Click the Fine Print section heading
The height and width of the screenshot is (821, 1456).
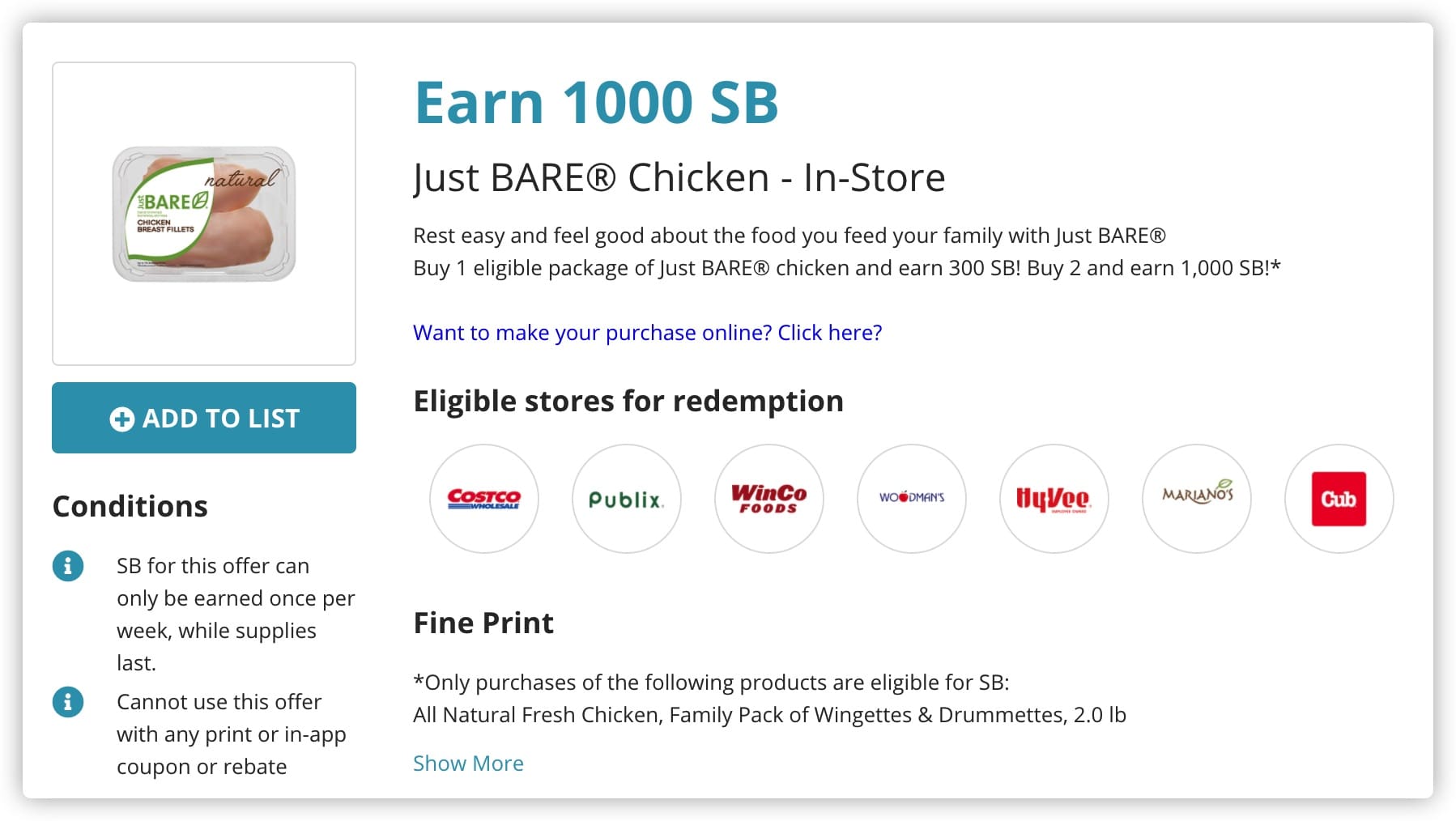(483, 622)
